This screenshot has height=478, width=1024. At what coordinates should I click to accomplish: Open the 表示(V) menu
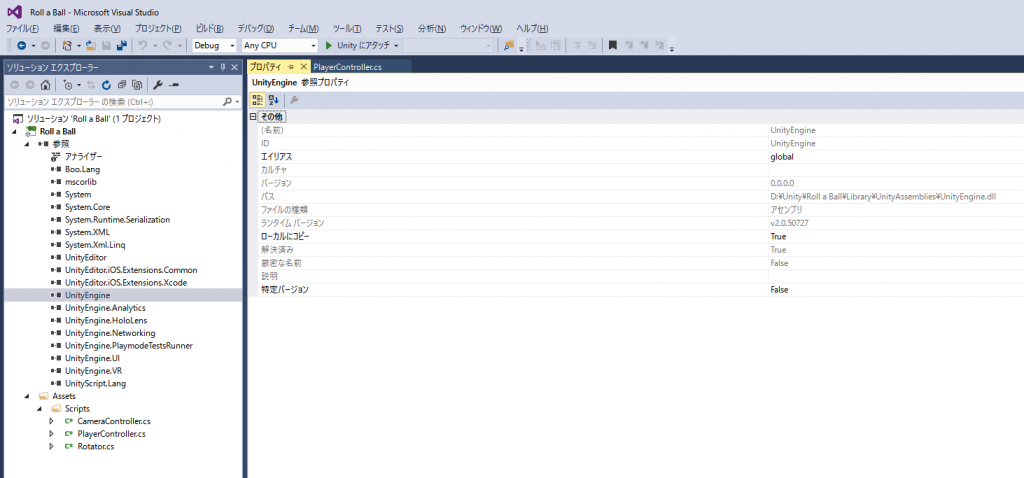106,29
